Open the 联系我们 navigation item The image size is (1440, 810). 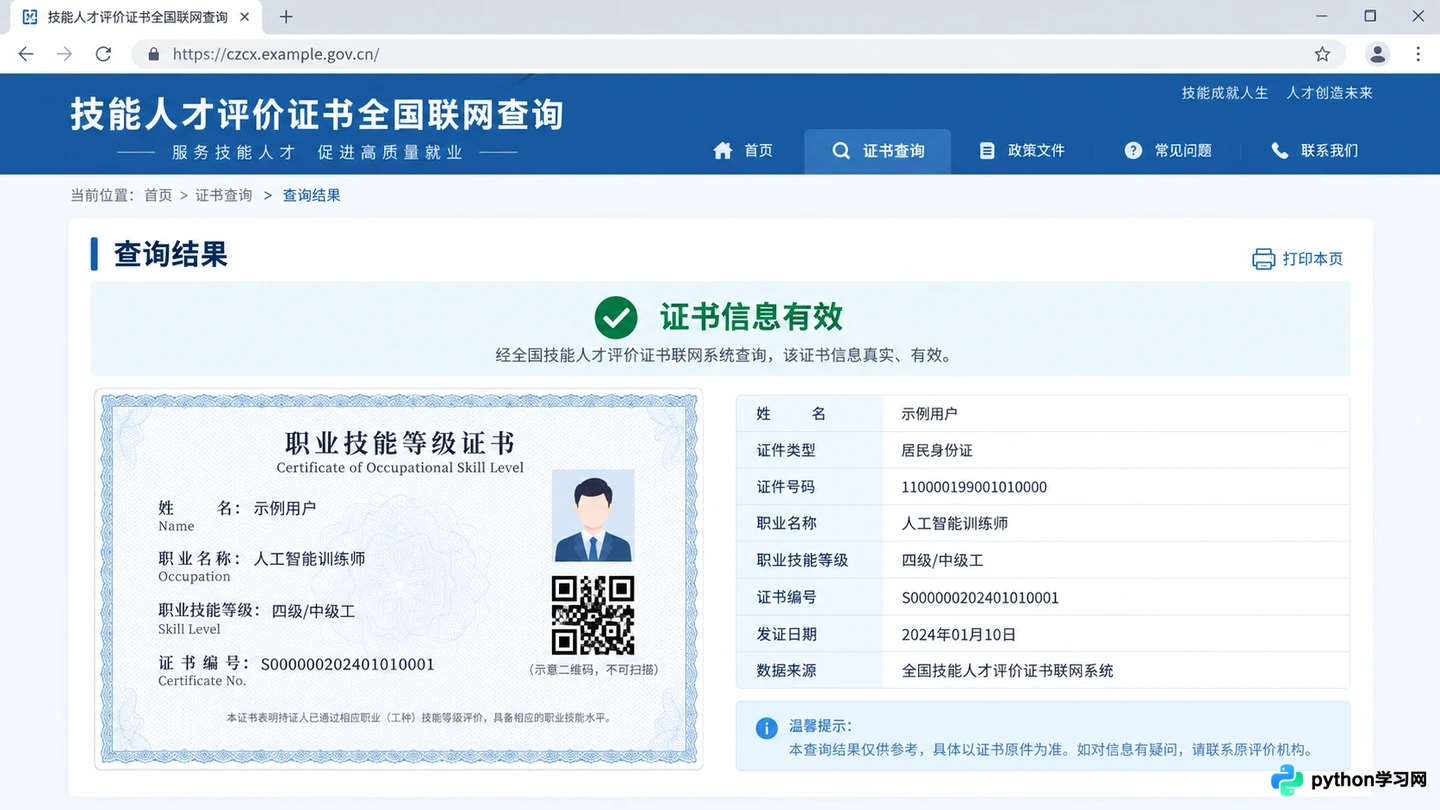[x=1314, y=150]
